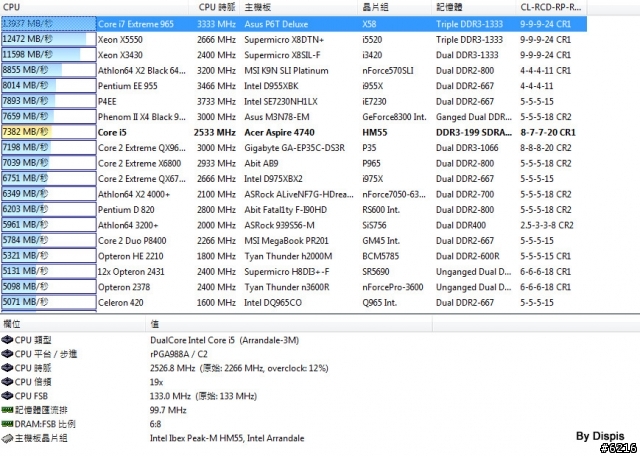Click the Intel Ibex Peak-M HM55 value
The width and height of the screenshot is (640, 456).
(x=227, y=438)
